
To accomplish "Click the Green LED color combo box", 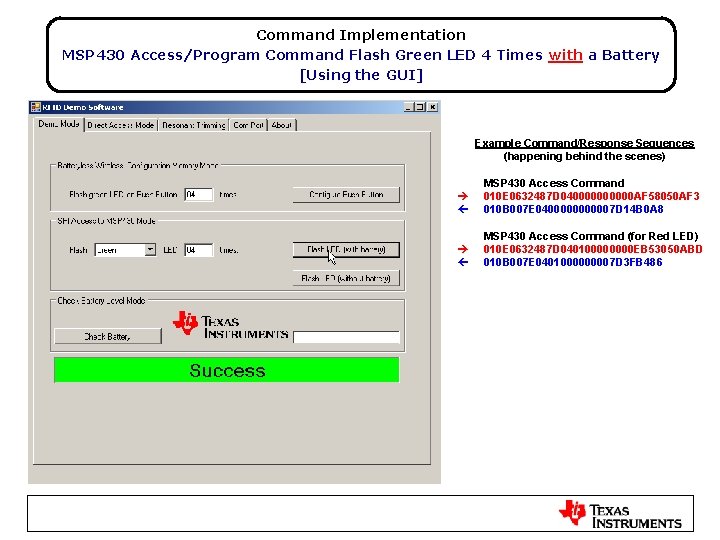I will pyautogui.click(x=125, y=250).
